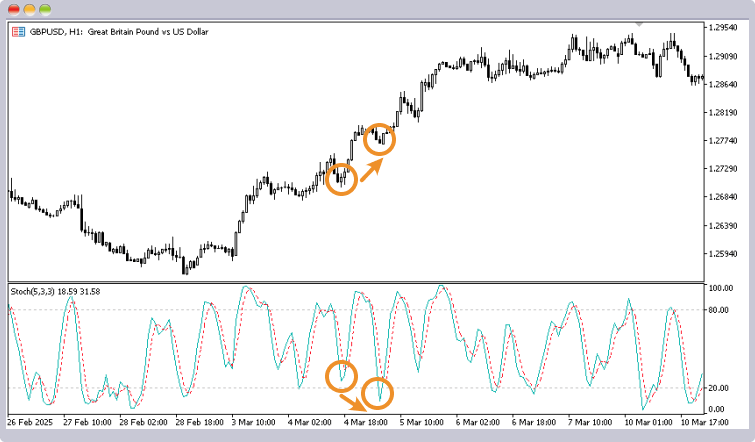Click the 1.29540 price on the scale

[x=726, y=27]
